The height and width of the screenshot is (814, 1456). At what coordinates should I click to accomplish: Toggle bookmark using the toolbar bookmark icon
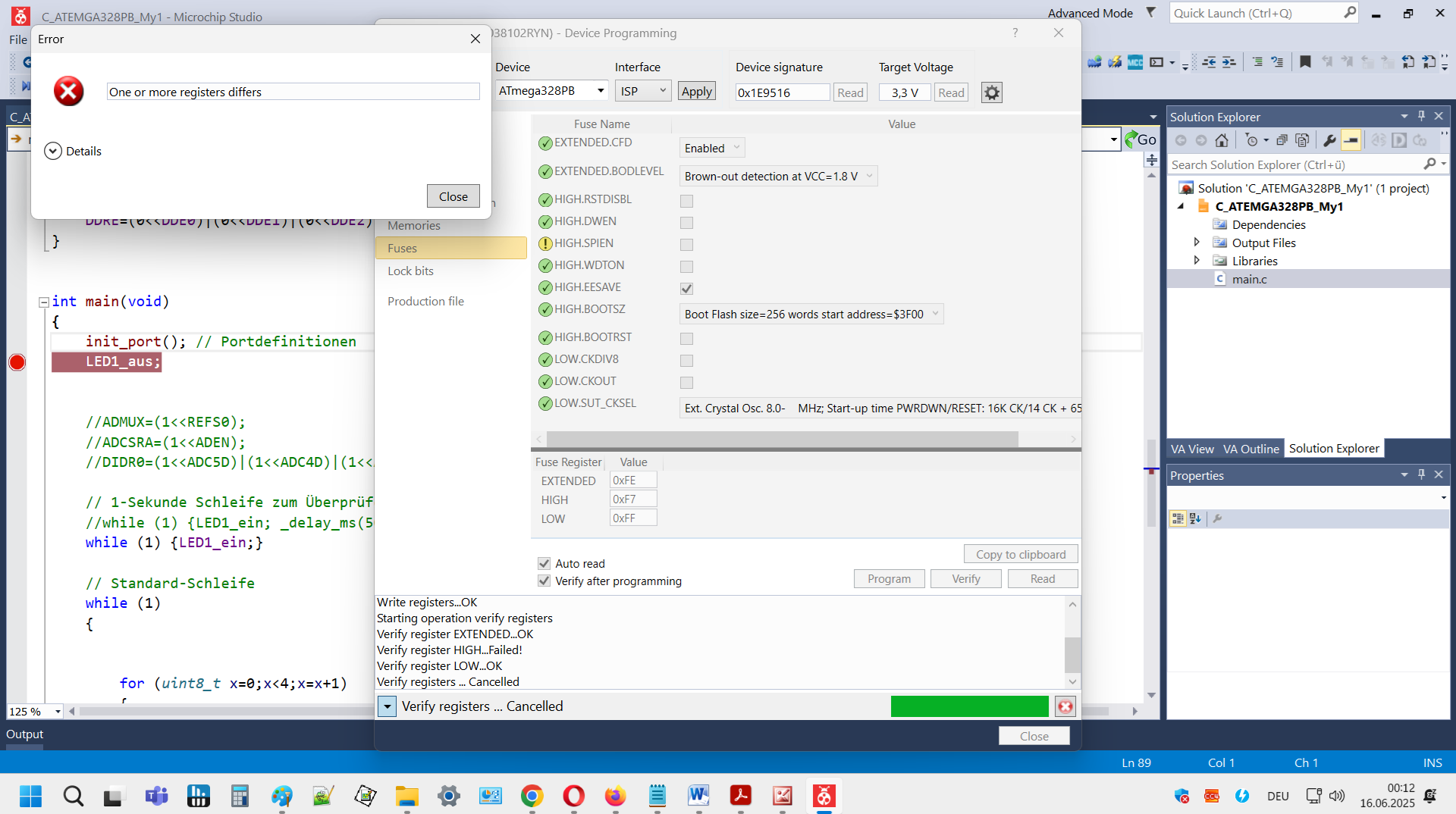[1305, 62]
